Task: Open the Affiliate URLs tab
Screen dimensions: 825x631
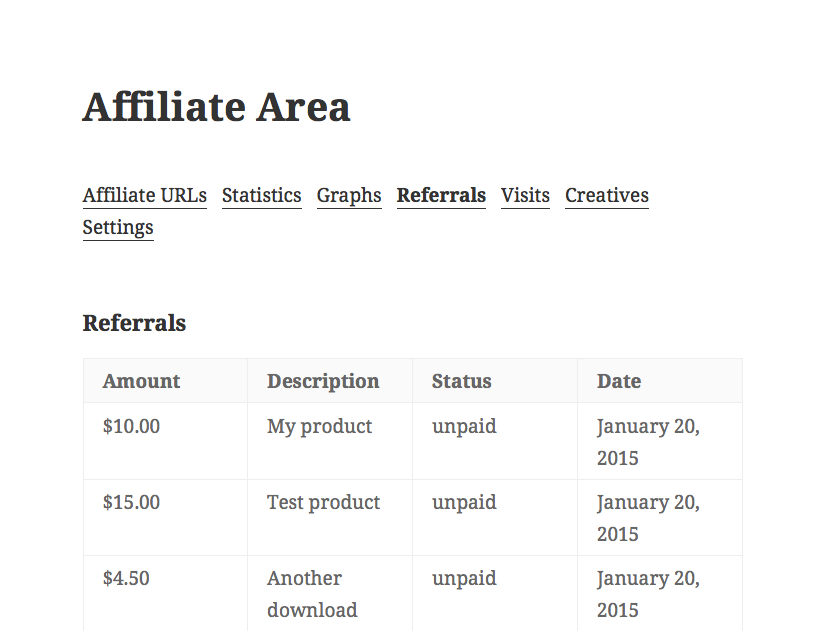Action: click(145, 195)
